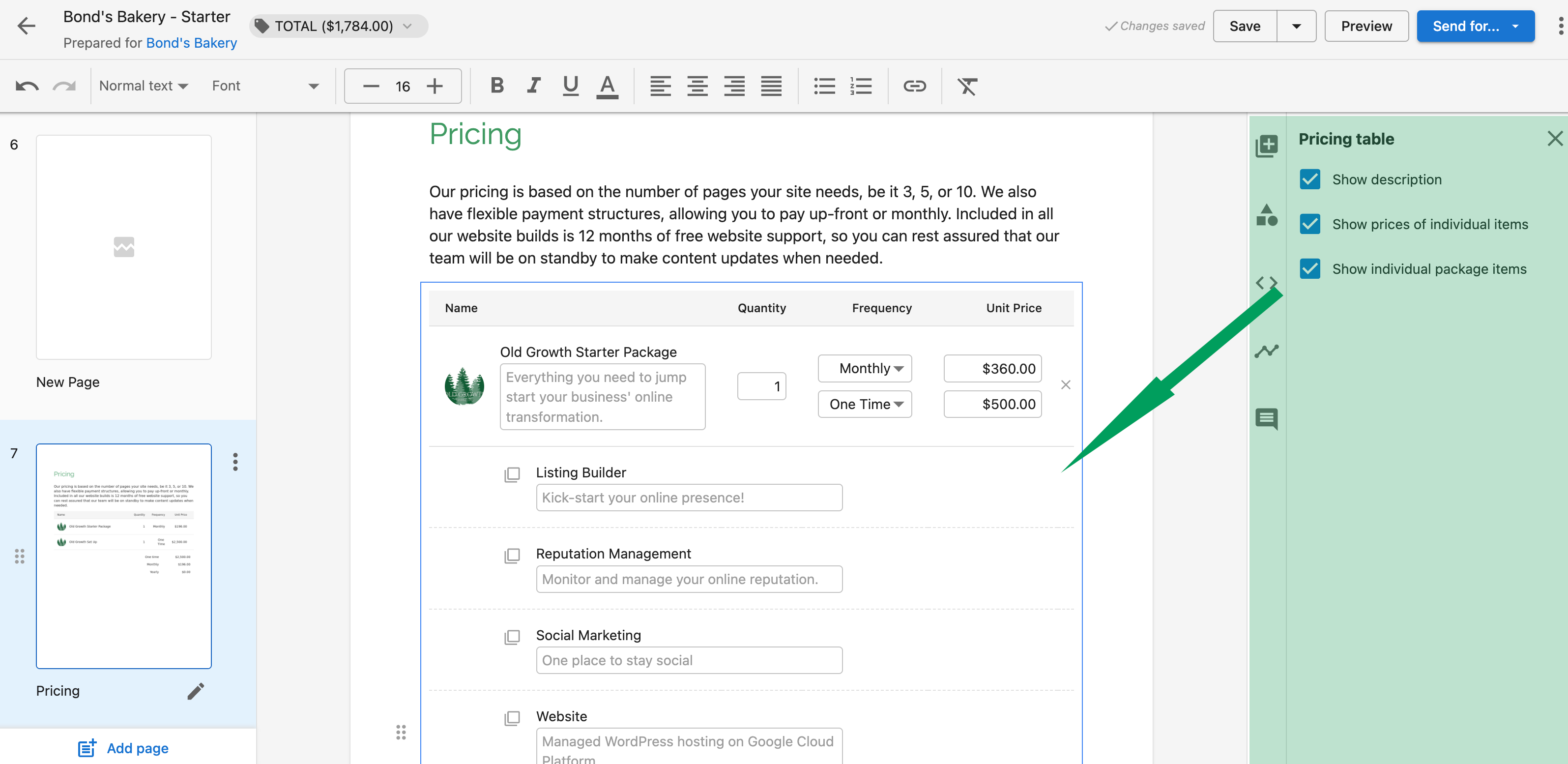Open the Bond's Bakery client link
Screen dimensions: 1568x764
[191, 43]
